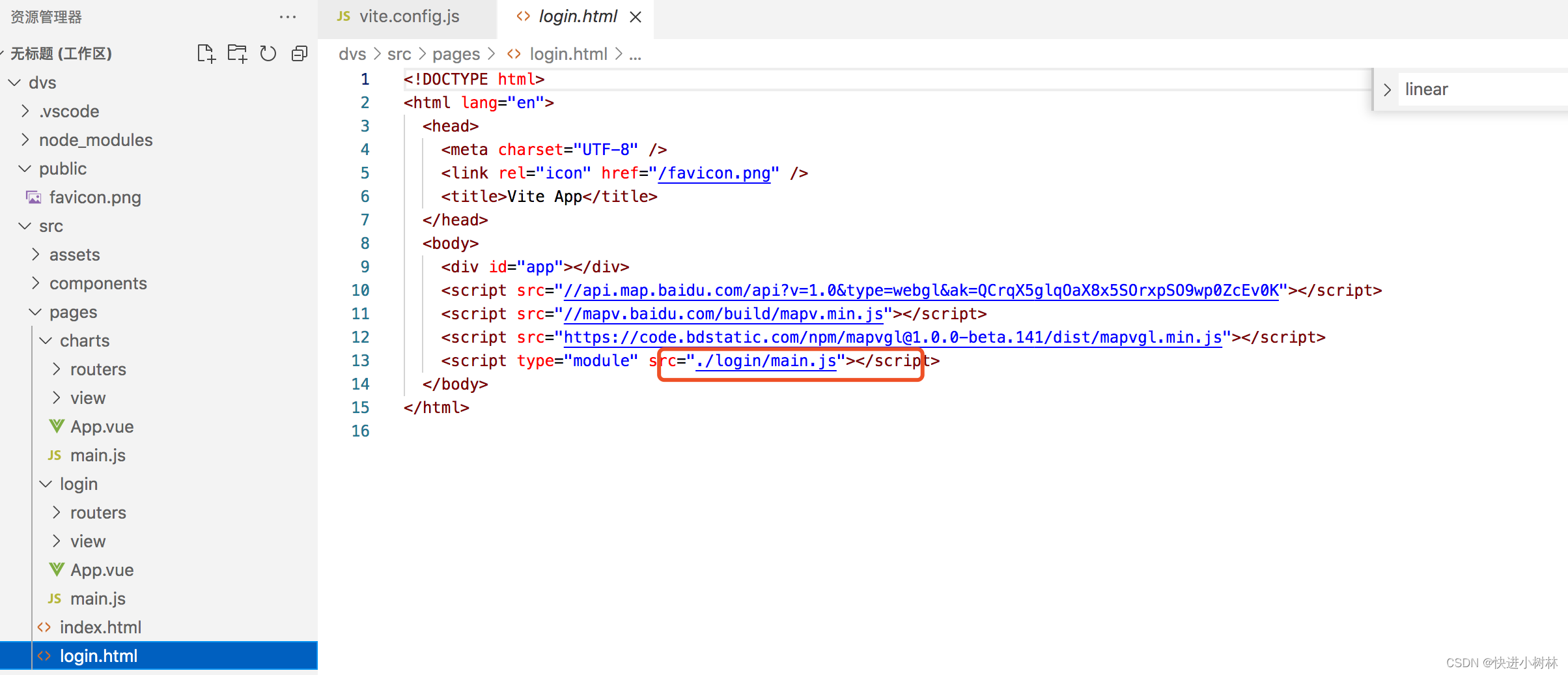Click the New File icon in explorer header
The width and height of the screenshot is (1568, 675).
point(206,53)
